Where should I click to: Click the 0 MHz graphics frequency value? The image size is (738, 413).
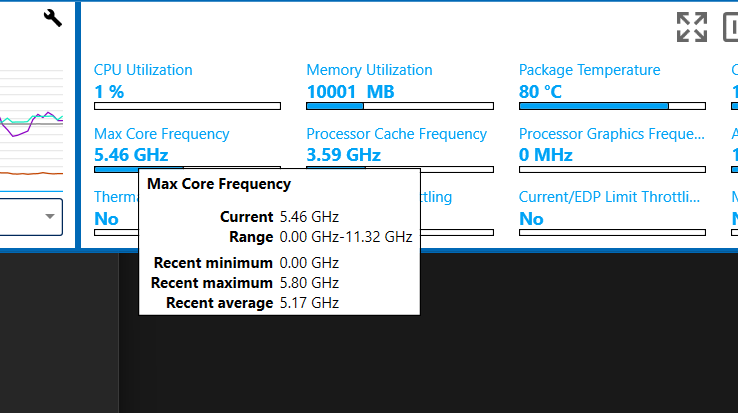[x=545, y=155]
